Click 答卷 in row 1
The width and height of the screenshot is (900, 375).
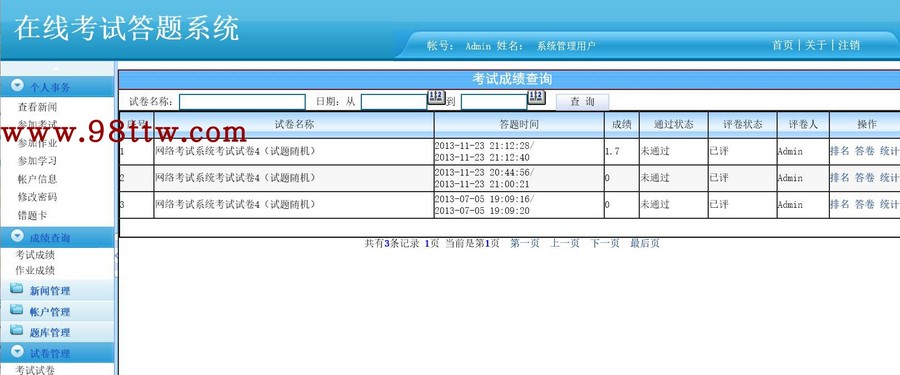[x=864, y=151]
